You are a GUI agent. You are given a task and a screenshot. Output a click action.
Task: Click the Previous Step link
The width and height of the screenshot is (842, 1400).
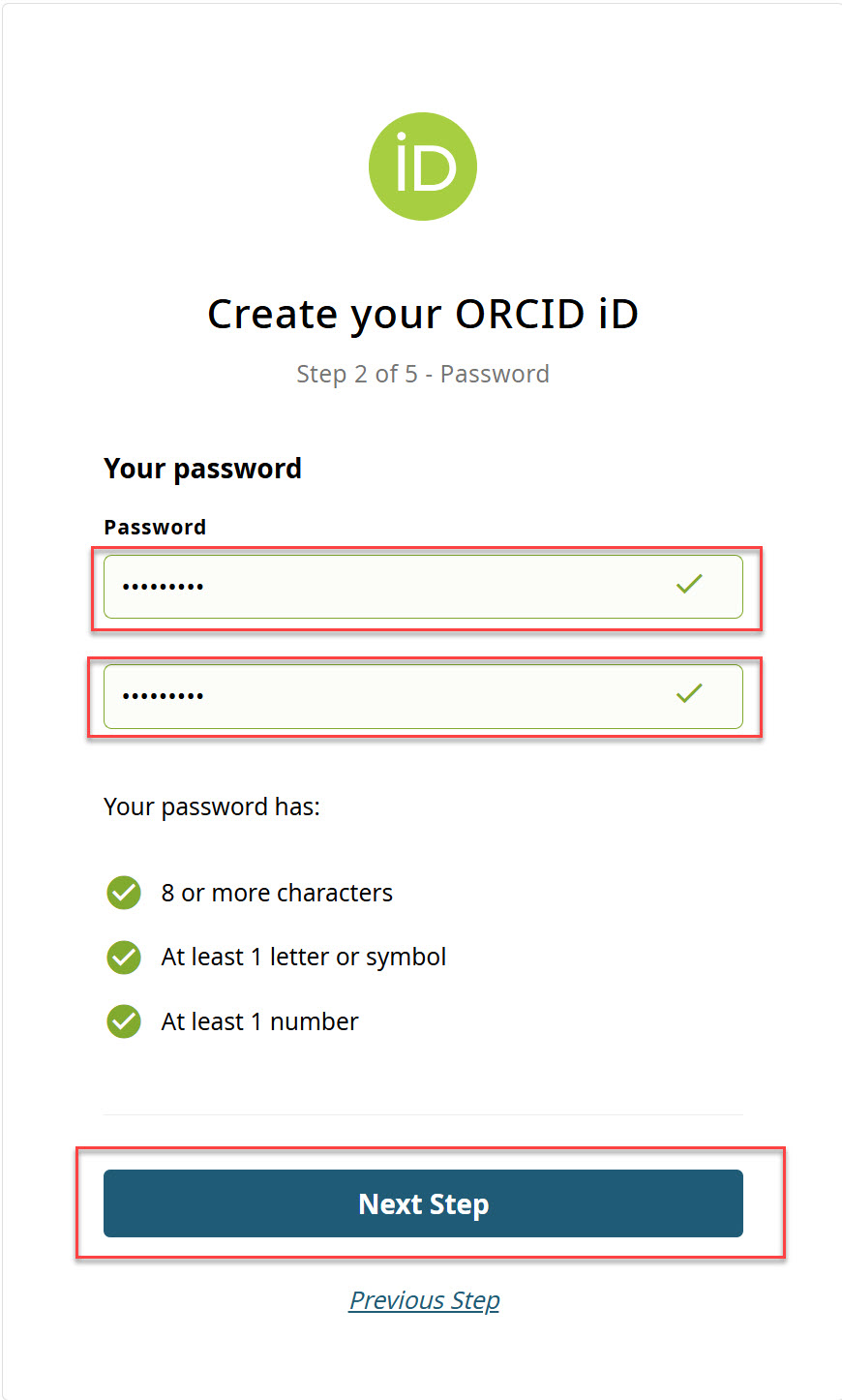[x=423, y=1299]
